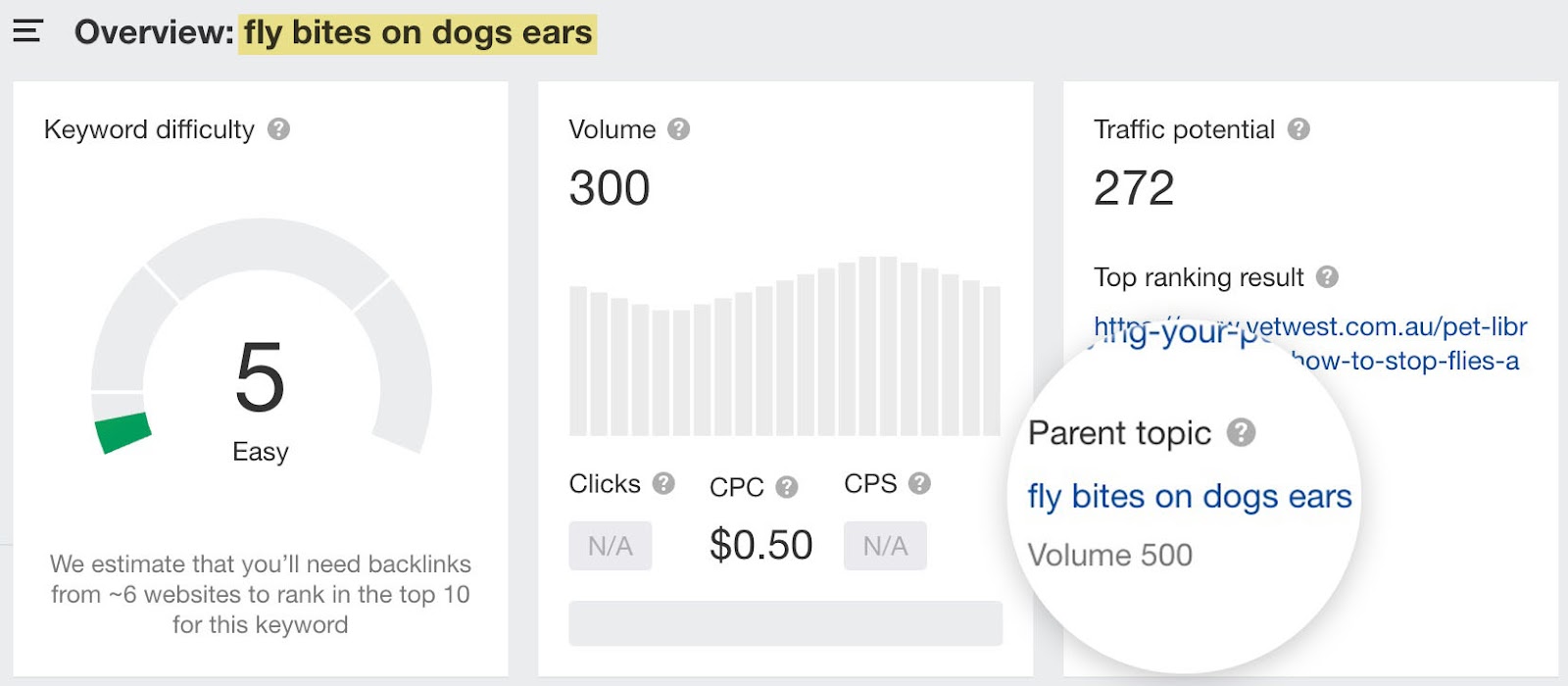Click the Traffic potential help icon
This screenshot has width=1568, height=686.
[x=1300, y=127]
